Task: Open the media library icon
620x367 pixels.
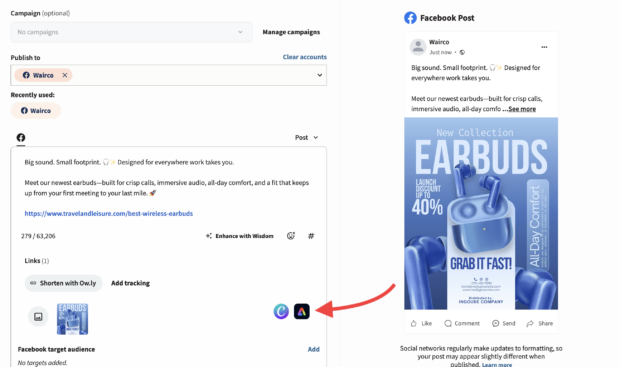Action: (38, 317)
